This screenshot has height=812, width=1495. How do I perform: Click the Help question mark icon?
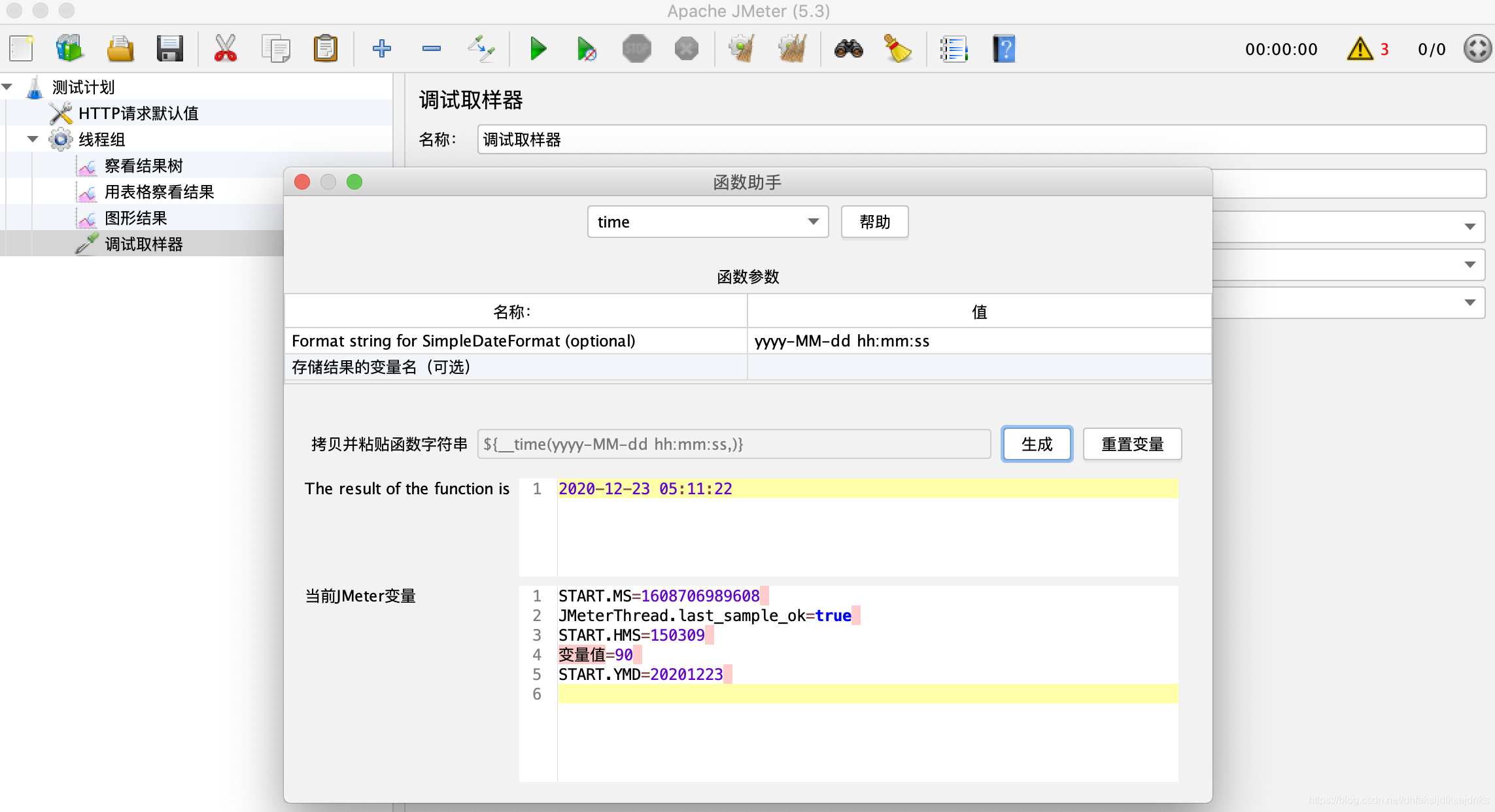(x=1004, y=49)
